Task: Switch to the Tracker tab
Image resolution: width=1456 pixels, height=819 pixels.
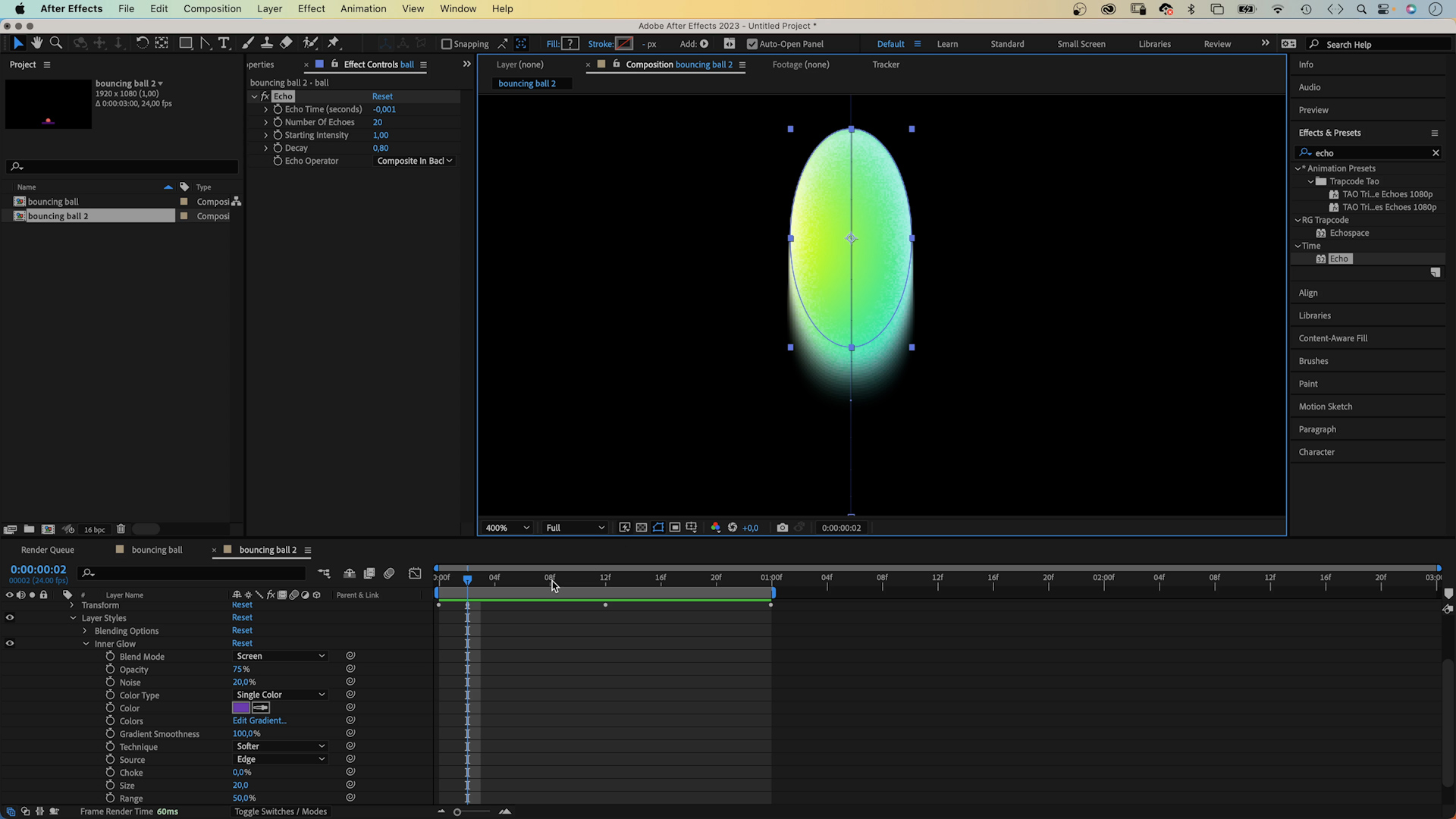Action: [x=886, y=64]
